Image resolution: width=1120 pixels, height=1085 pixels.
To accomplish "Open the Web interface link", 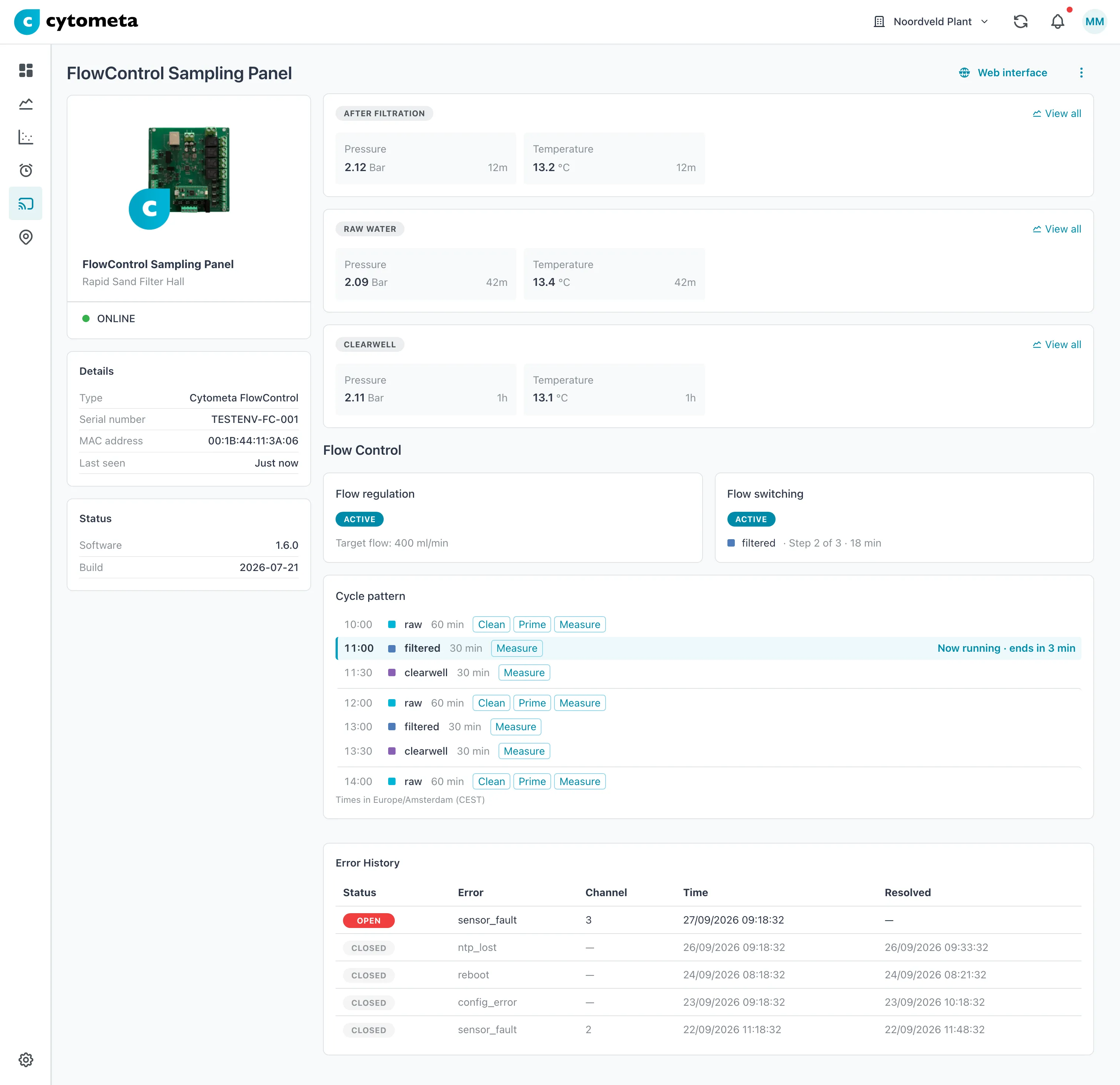I will [1003, 73].
